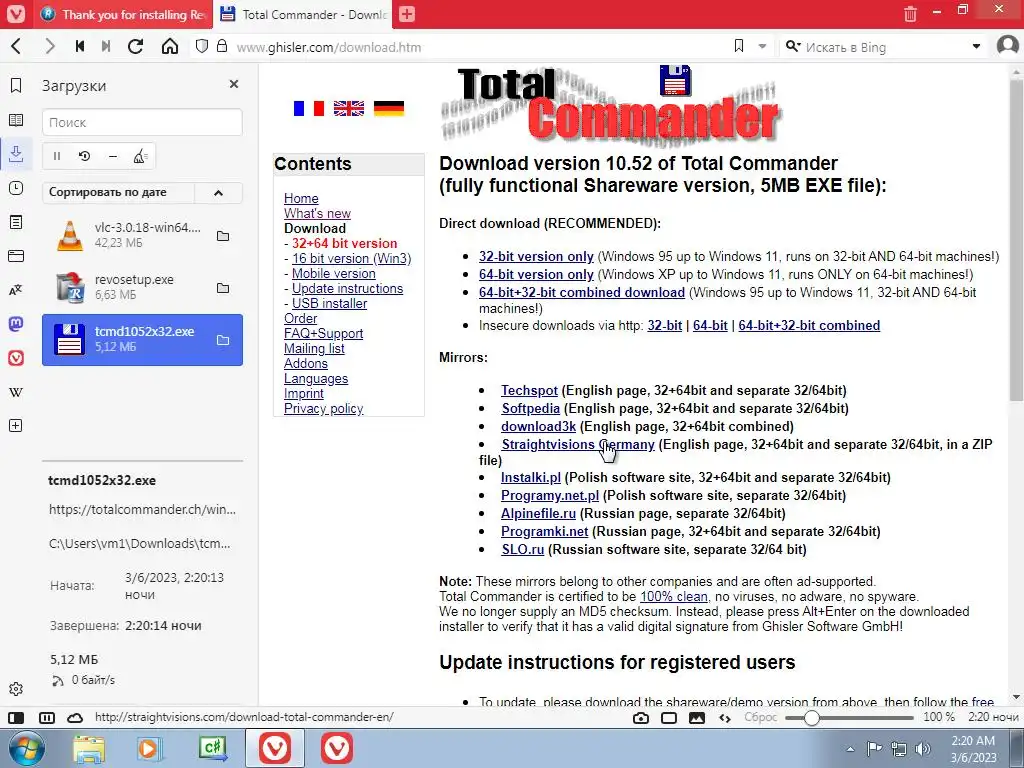Viewport: 1024px width, 768px height.
Task: Open the Windows Start button
Action: coord(27,748)
